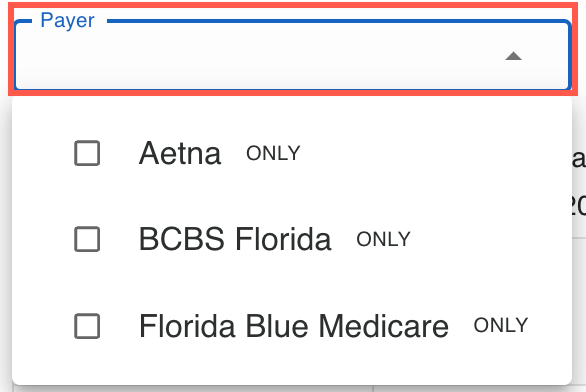Check the BCBS Florida box
586x392 pixels.
[87, 239]
